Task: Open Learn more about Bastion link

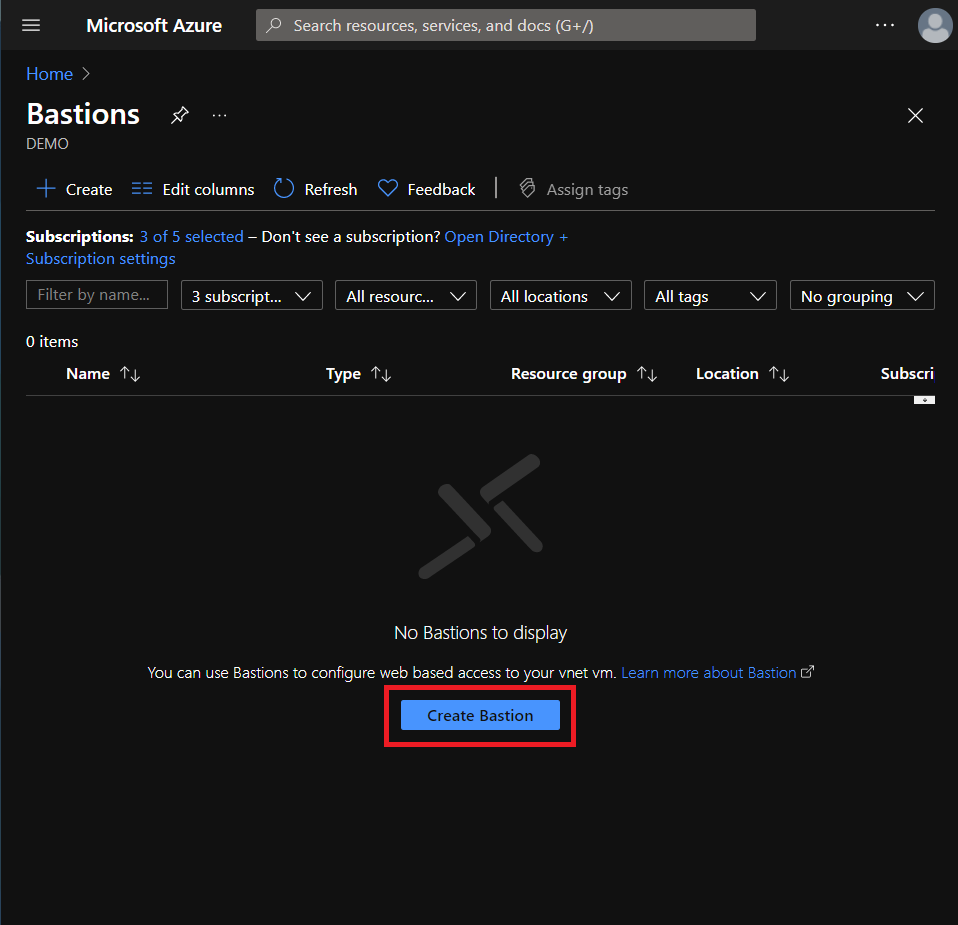Action: (717, 673)
